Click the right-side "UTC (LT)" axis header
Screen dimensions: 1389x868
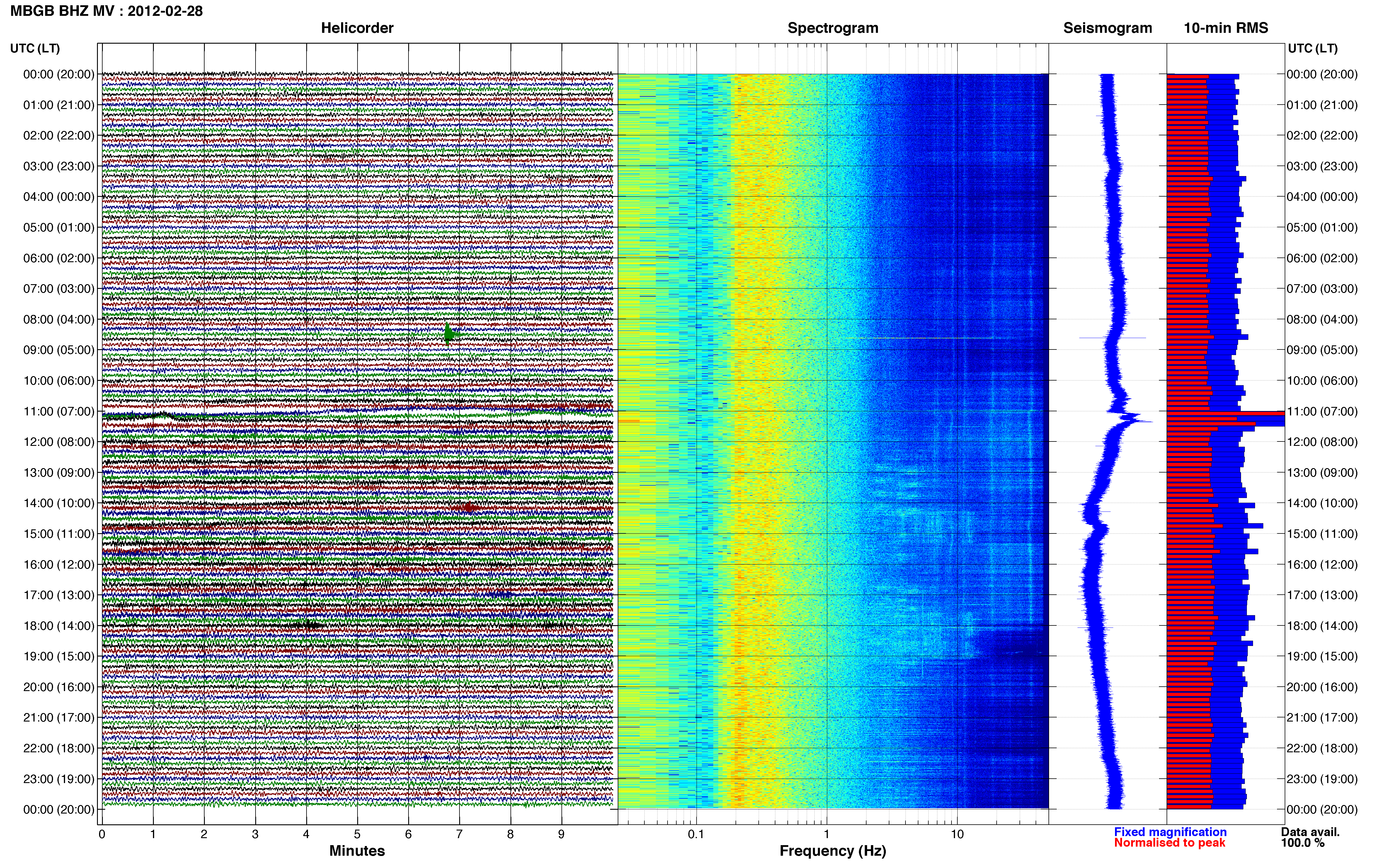click(x=1313, y=49)
